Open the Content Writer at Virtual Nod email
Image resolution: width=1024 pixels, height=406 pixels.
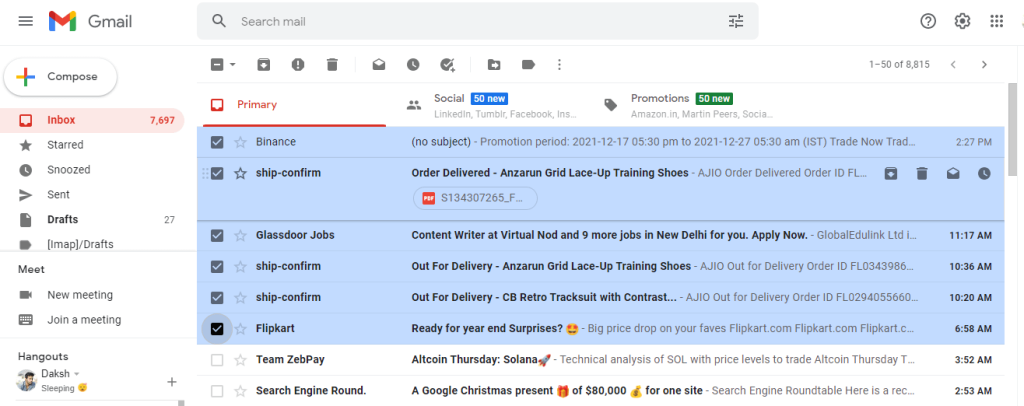600,235
